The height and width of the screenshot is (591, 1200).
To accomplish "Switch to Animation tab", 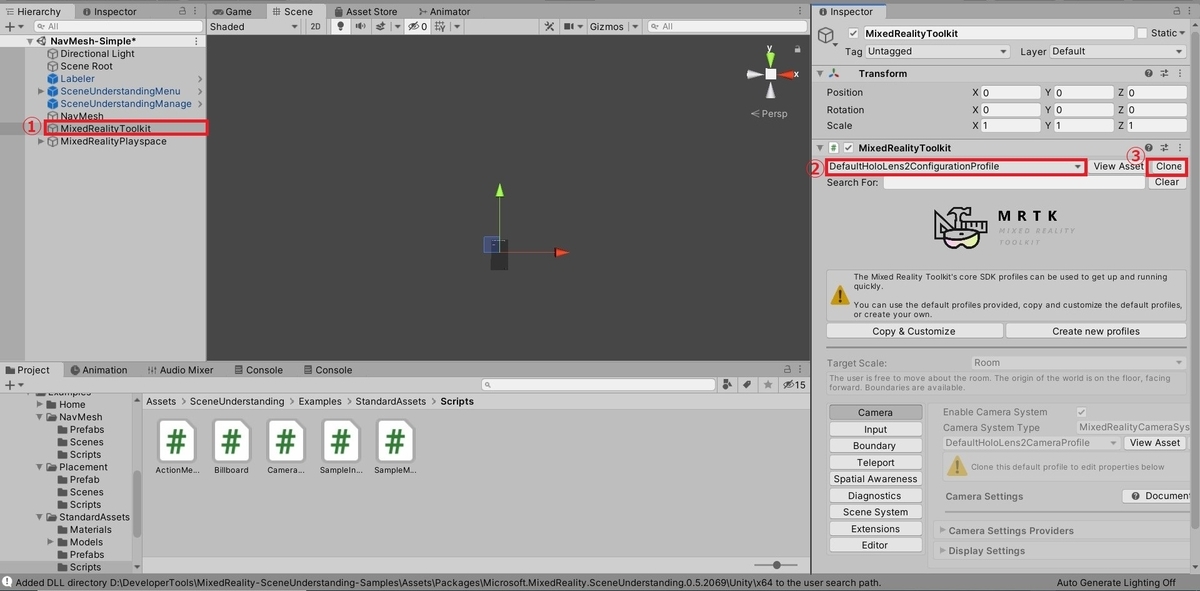I will [97, 370].
